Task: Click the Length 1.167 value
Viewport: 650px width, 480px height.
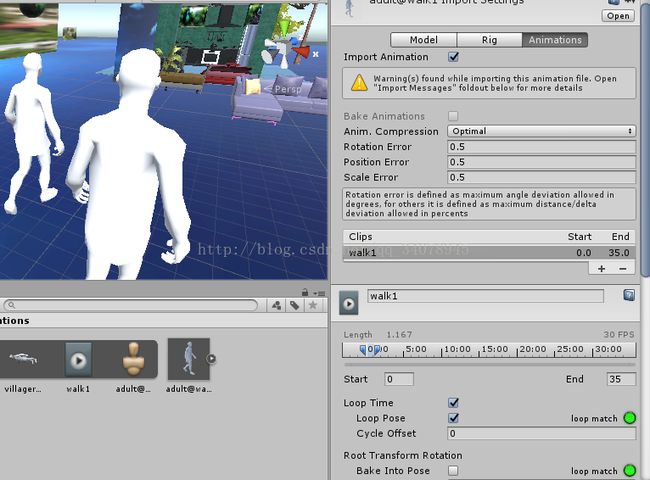Action: (399, 335)
